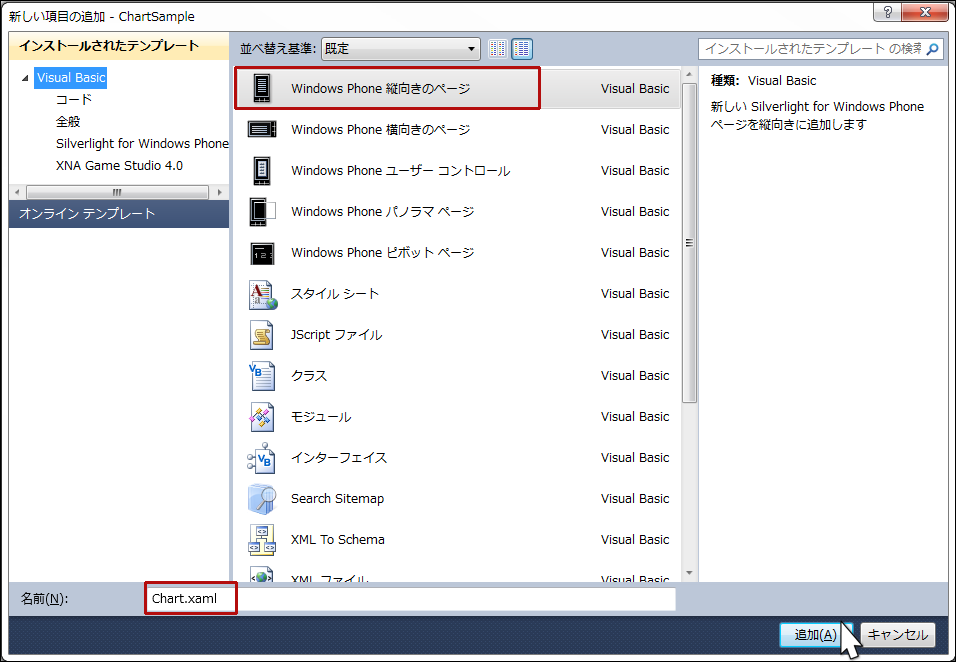Open the 並べ替え基準 sort dropdown

(x=401, y=49)
